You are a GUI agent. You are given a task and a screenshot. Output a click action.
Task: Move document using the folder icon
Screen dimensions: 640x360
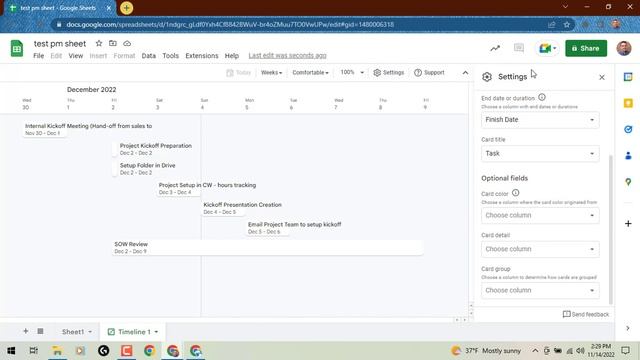point(113,43)
